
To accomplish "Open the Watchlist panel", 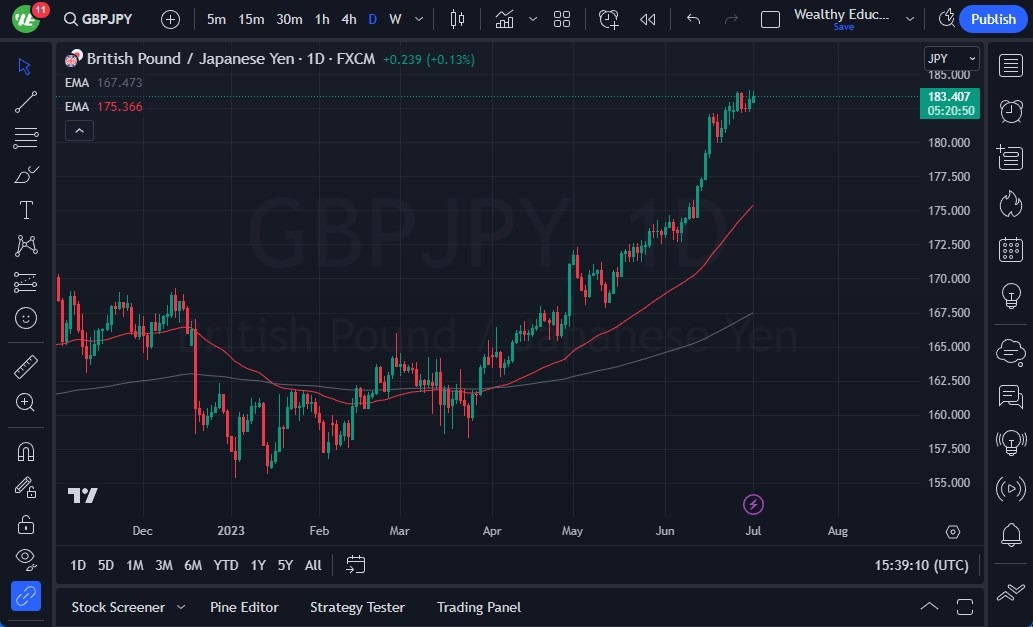I will click(1011, 66).
